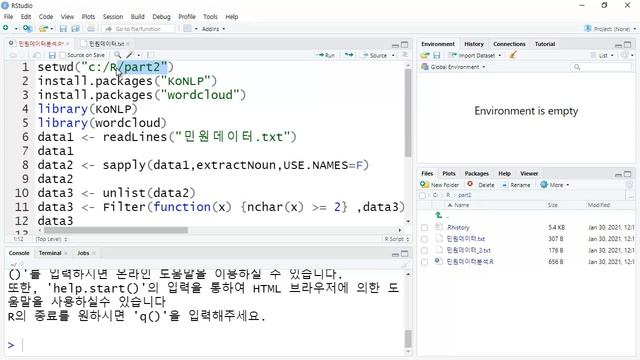Open the Session menu
Image resolution: width=640 pixels, height=360 pixels.
click(x=113, y=17)
